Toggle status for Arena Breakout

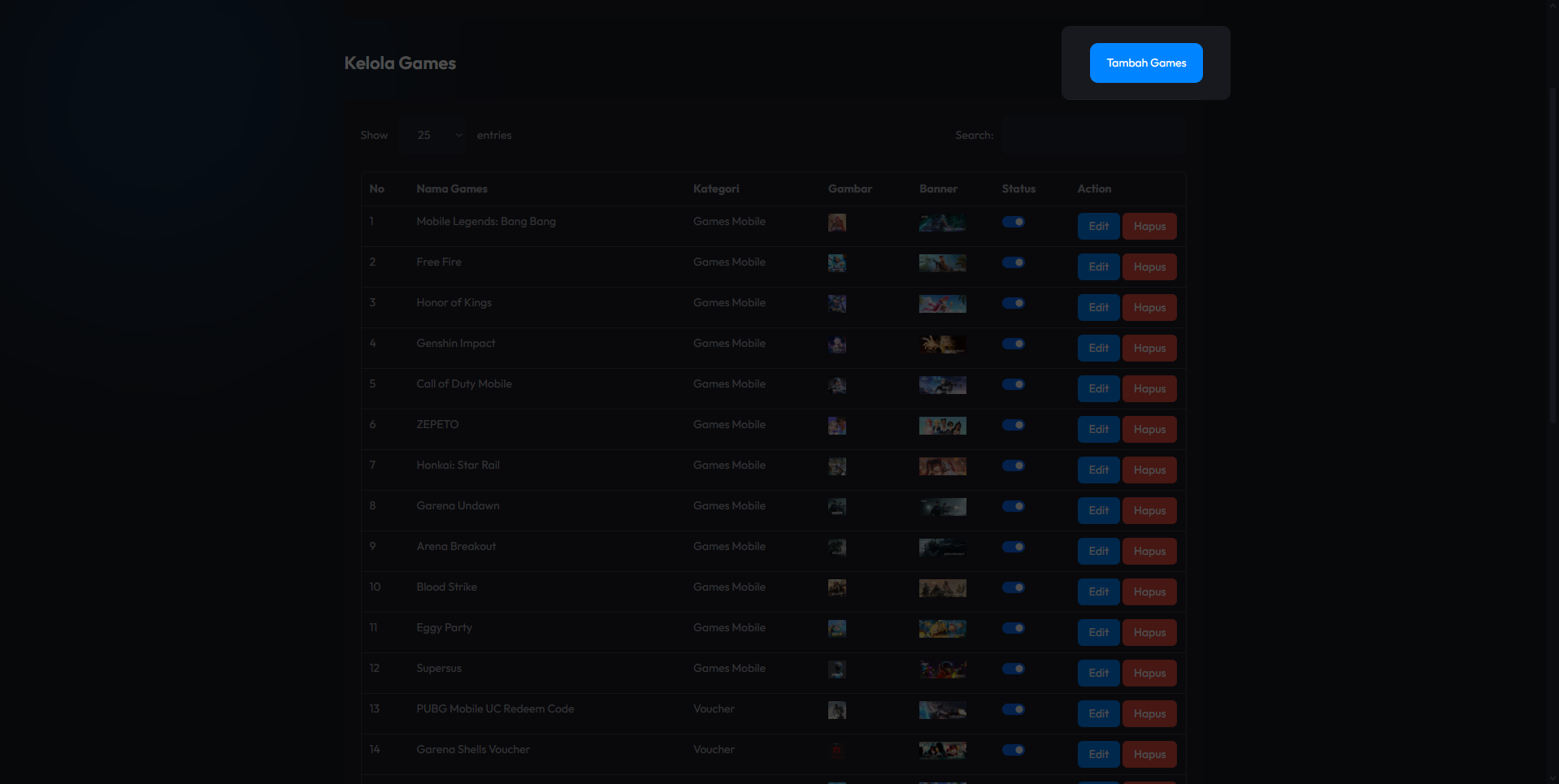1014,547
